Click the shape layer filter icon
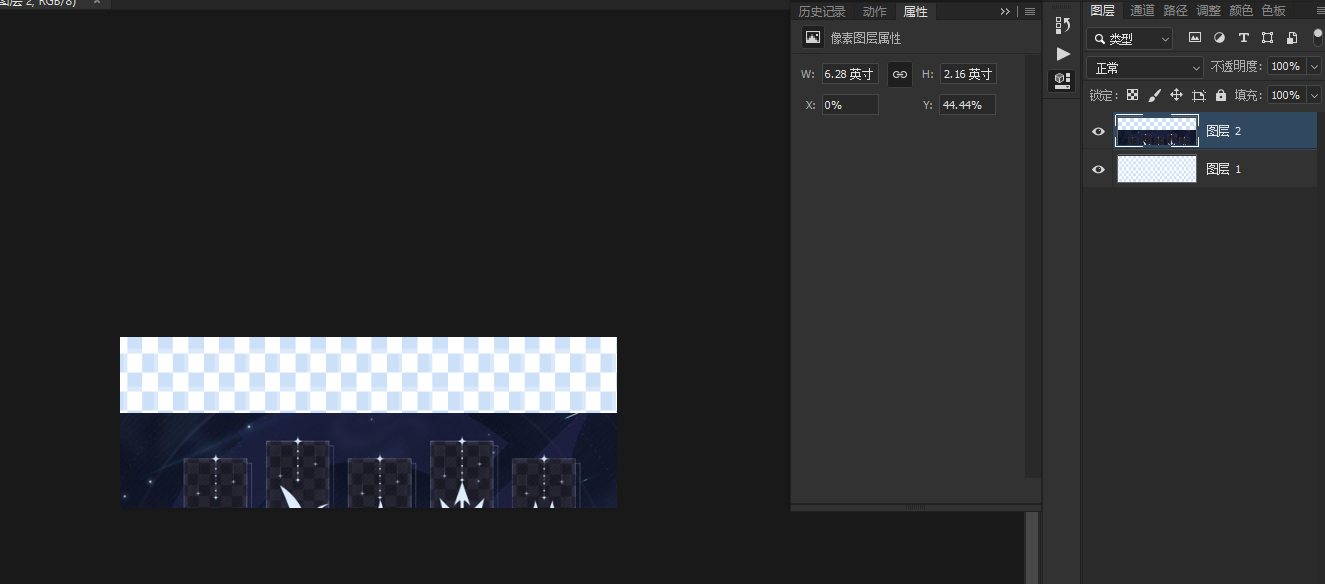The height and width of the screenshot is (584, 1325). tap(1267, 38)
